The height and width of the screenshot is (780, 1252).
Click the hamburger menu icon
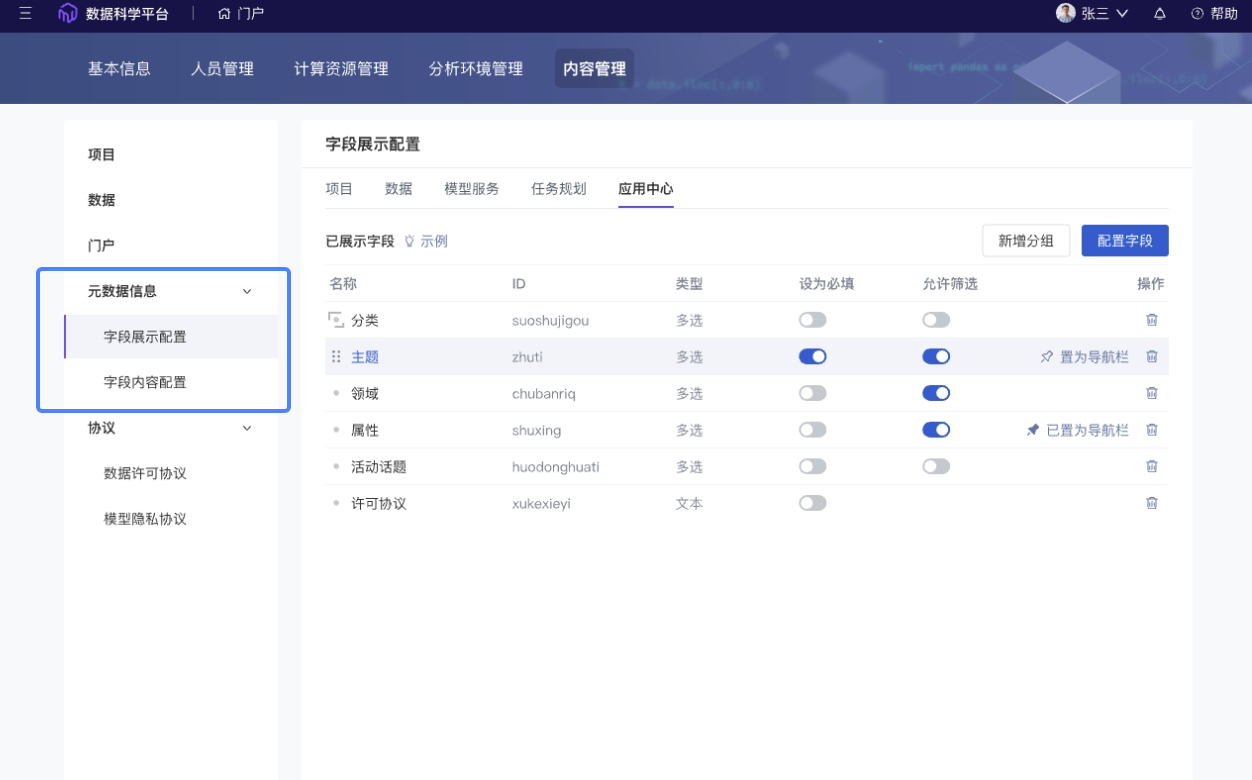pyautogui.click(x=26, y=14)
